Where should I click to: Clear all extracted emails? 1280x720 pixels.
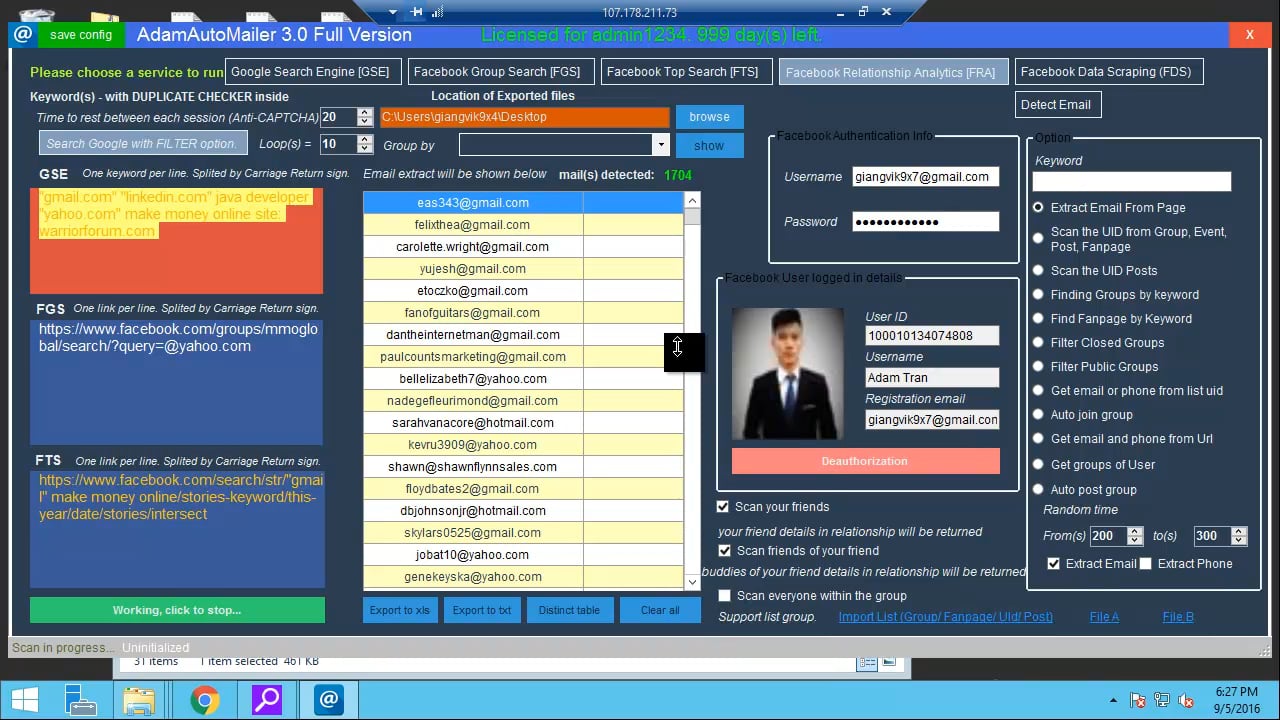point(660,610)
